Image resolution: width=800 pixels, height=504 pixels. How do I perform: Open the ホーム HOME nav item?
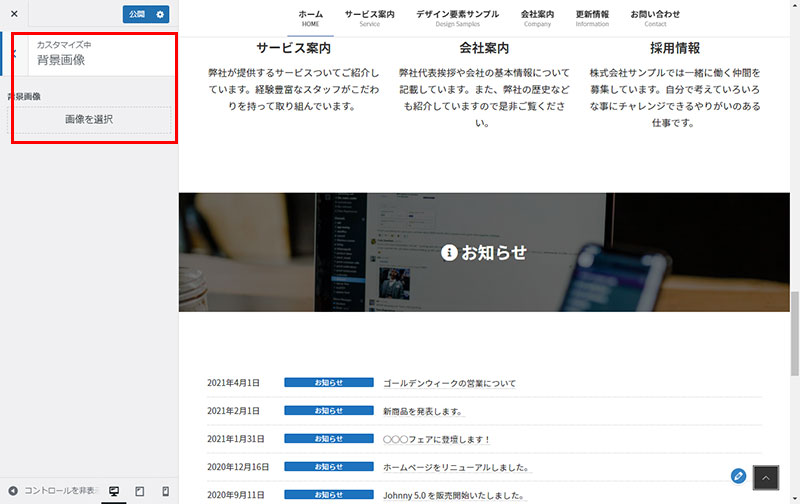coord(310,17)
